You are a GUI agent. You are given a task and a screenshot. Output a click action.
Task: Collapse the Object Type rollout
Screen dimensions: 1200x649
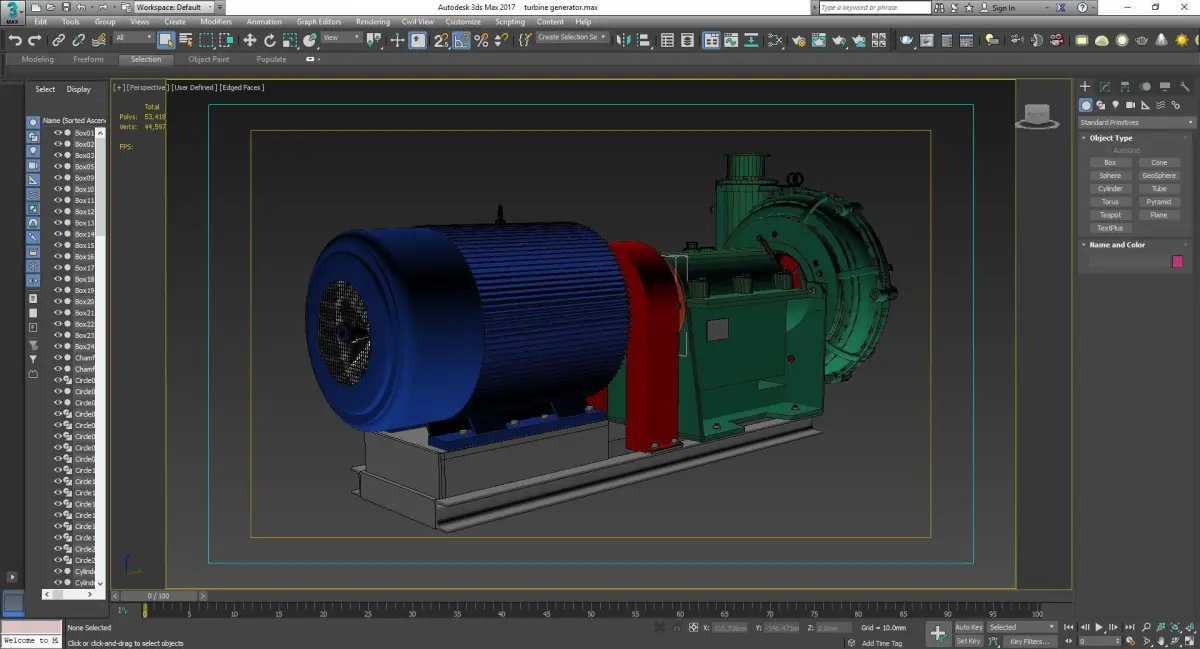point(1111,138)
